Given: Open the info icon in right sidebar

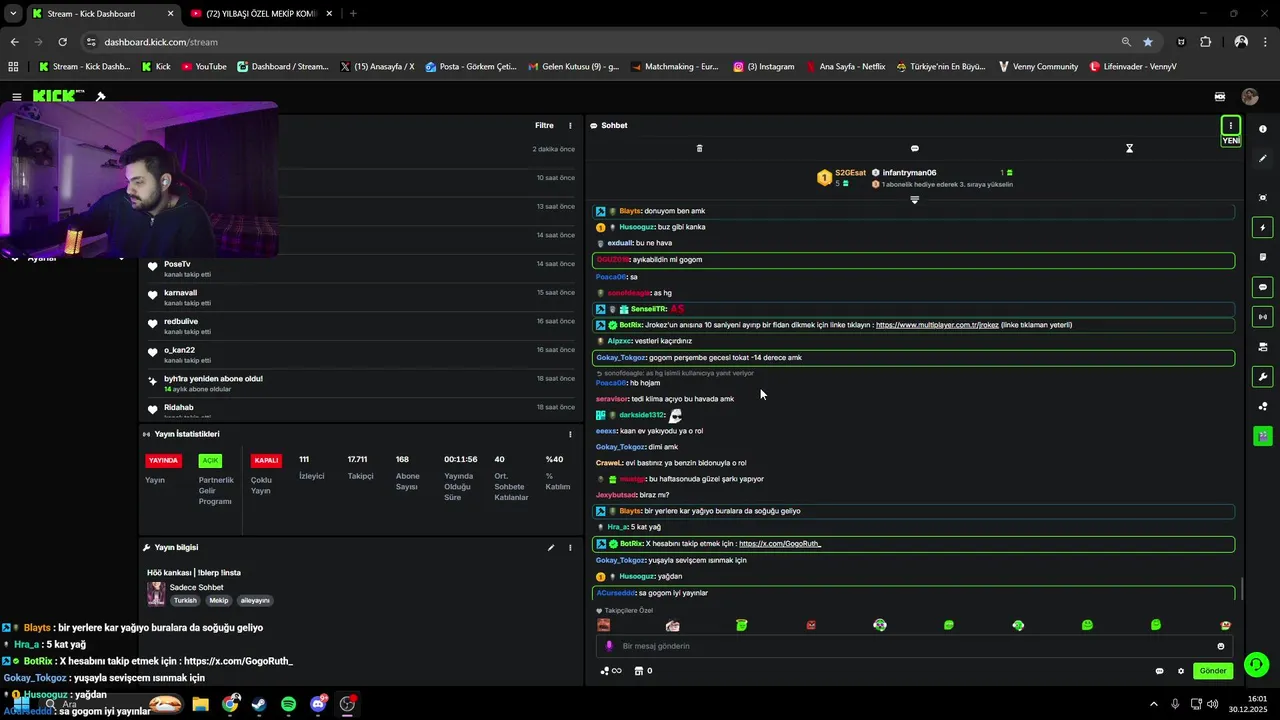Looking at the screenshot, I should pyautogui.click(x=1263, y=129).
